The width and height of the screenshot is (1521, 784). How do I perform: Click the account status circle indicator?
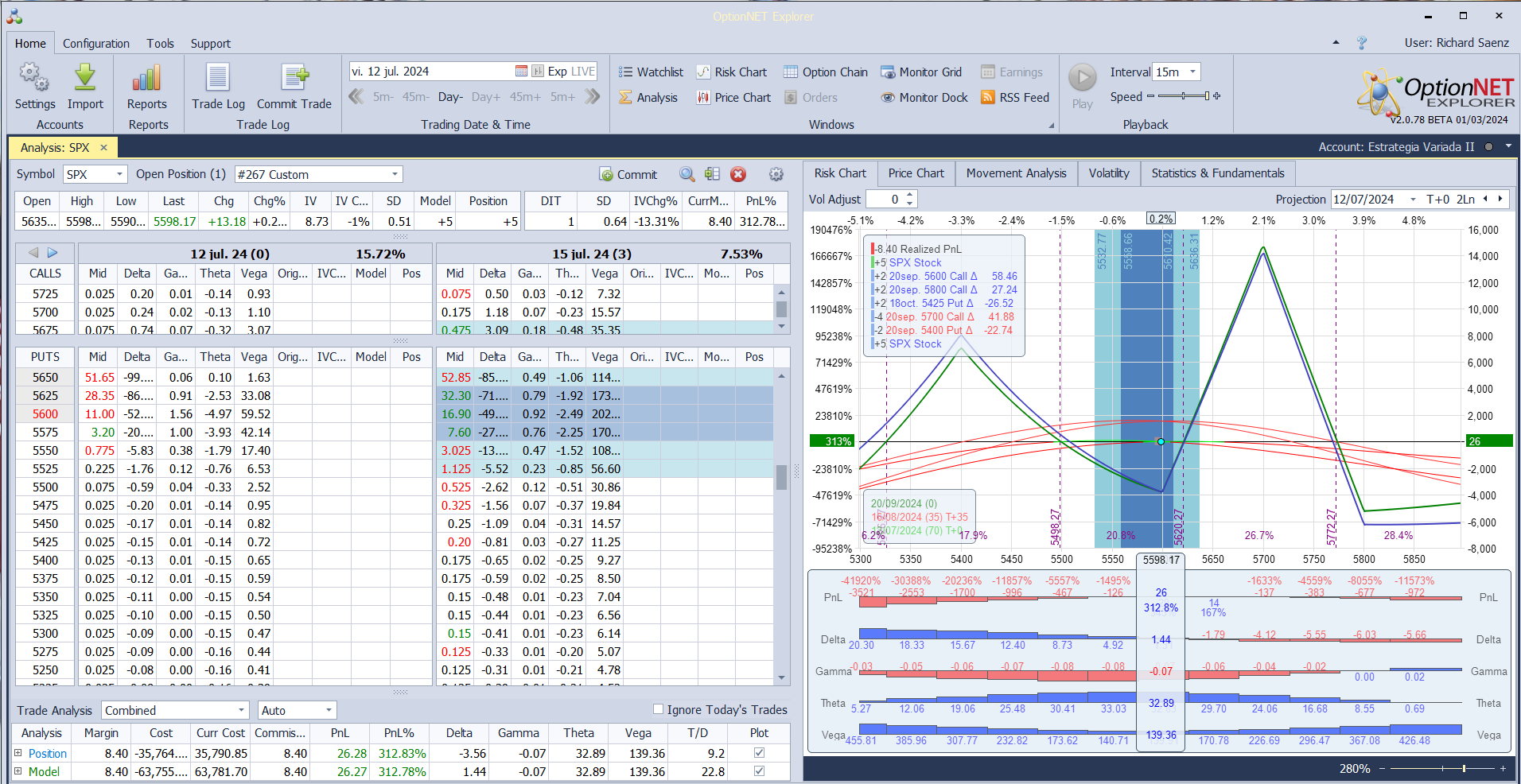pyautogui.click(x=1488, y=146)
